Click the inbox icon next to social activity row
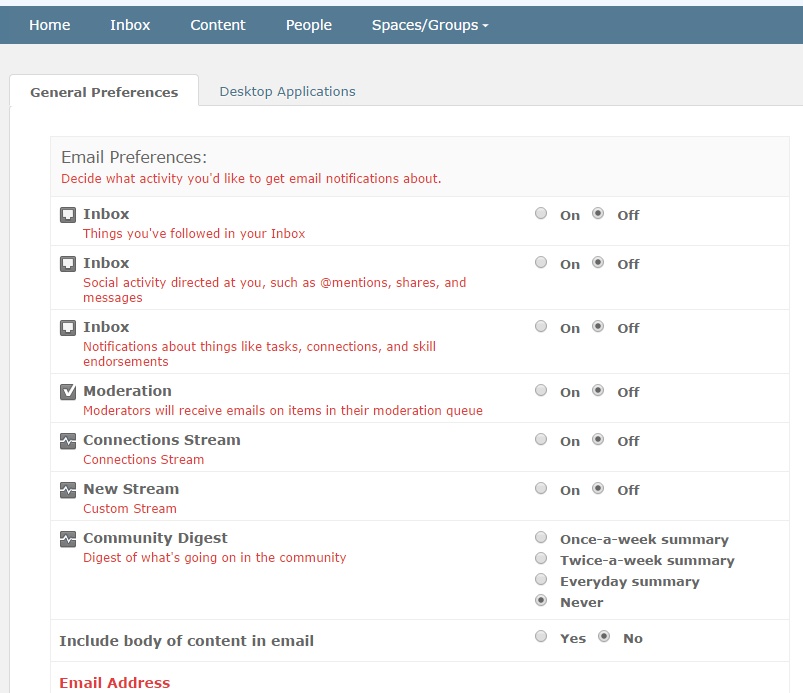Image resolution: width=803 pixels, height=693 pixels. pos(68,264)
